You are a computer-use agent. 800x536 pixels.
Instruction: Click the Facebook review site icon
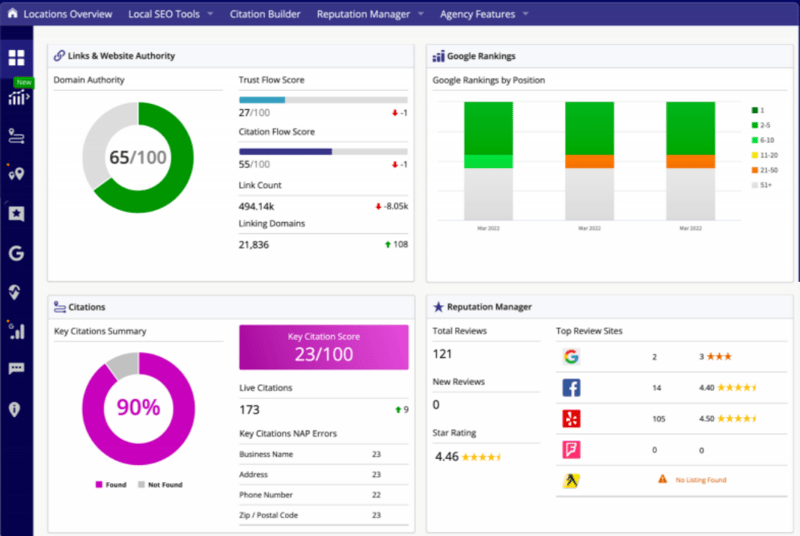click(x=571, y=388)
